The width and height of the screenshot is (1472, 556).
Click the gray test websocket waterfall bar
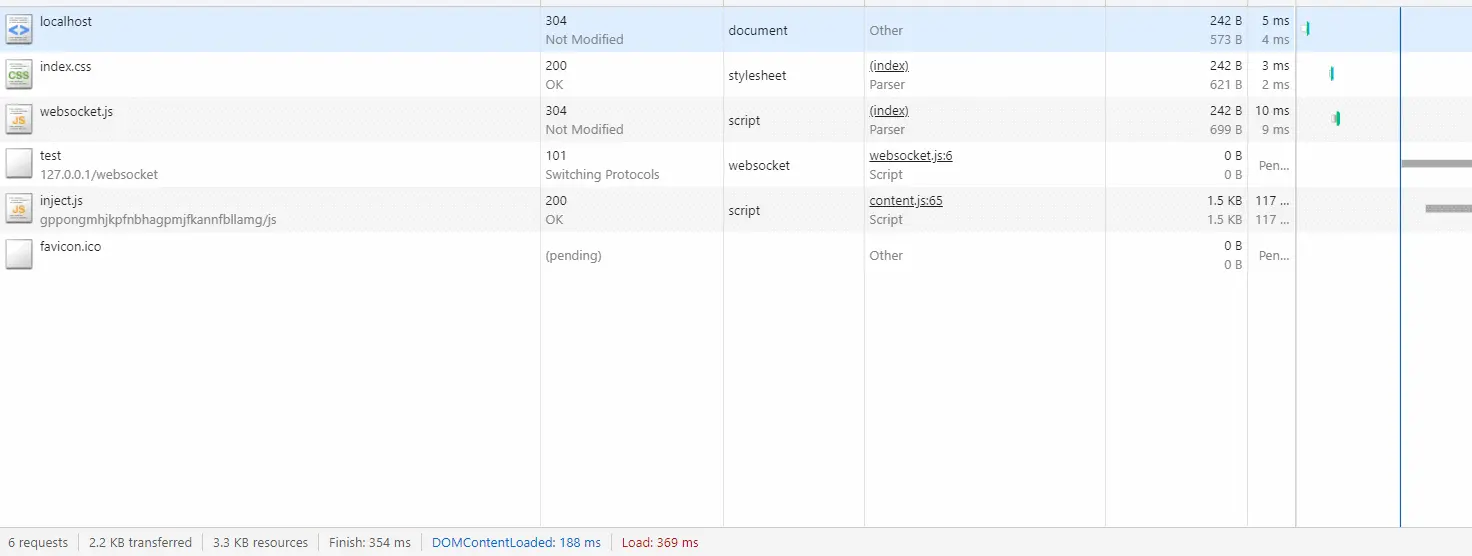(x=1436, y=164)
